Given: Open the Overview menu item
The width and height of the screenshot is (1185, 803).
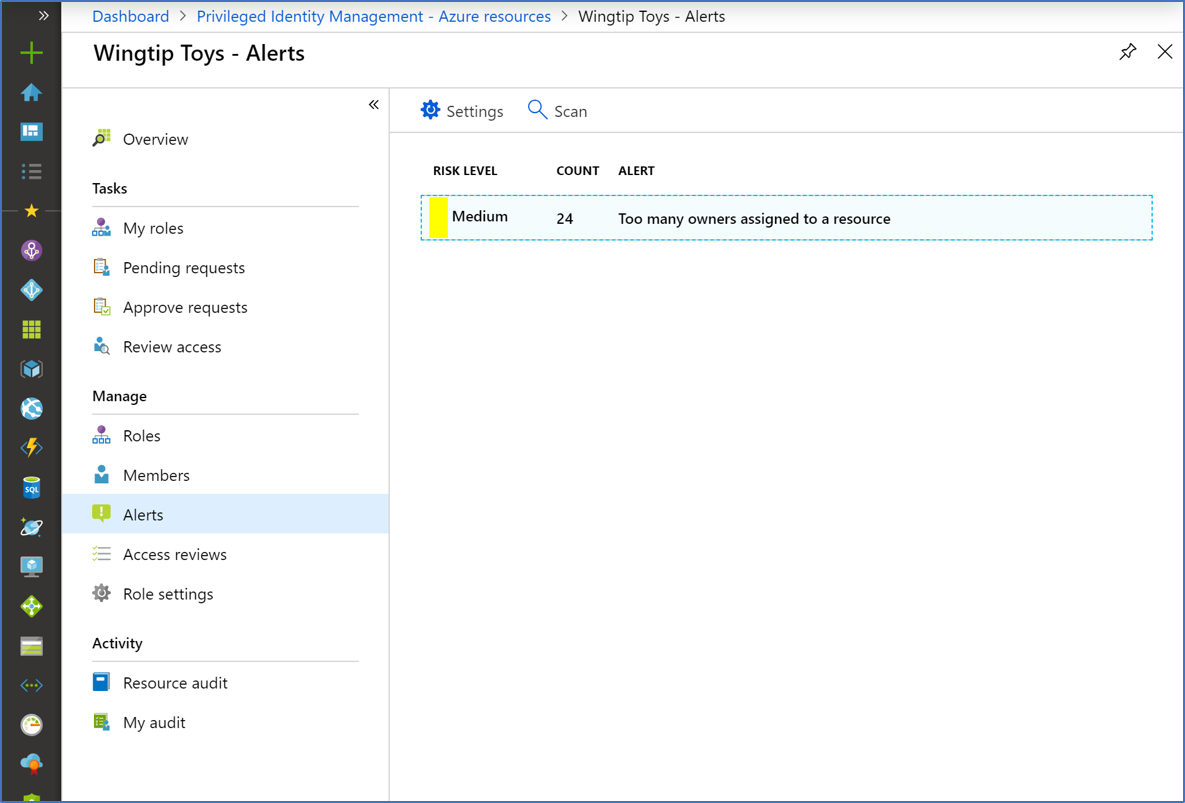Looking at the screenshot, I should 155,139.
